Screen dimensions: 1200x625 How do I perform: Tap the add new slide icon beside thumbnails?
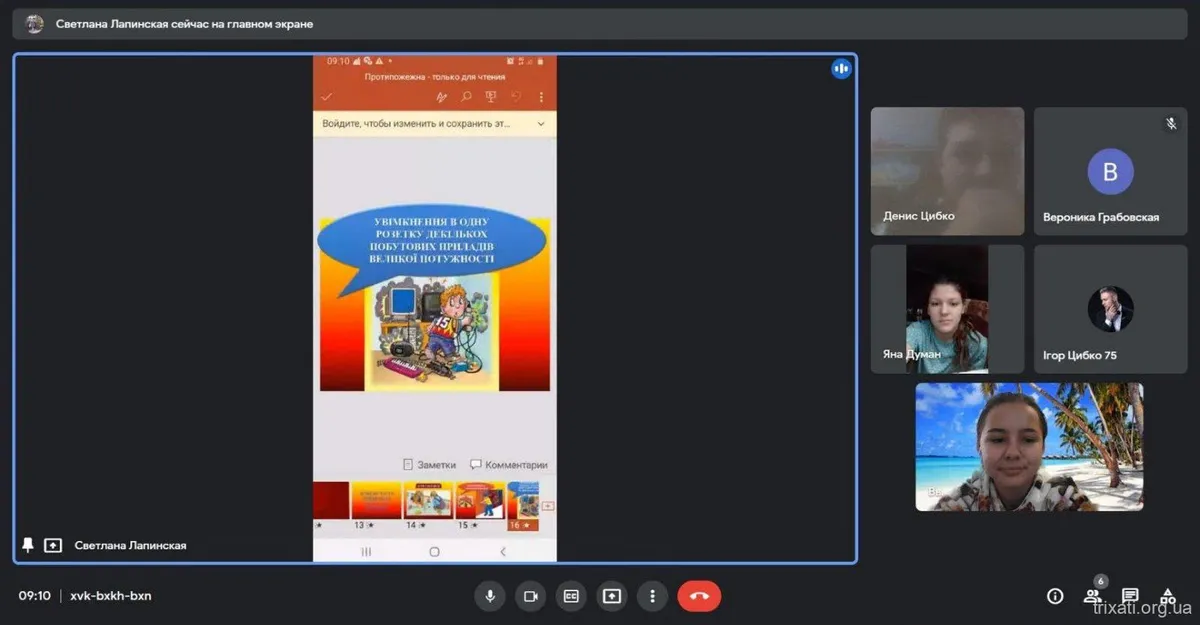548,506
